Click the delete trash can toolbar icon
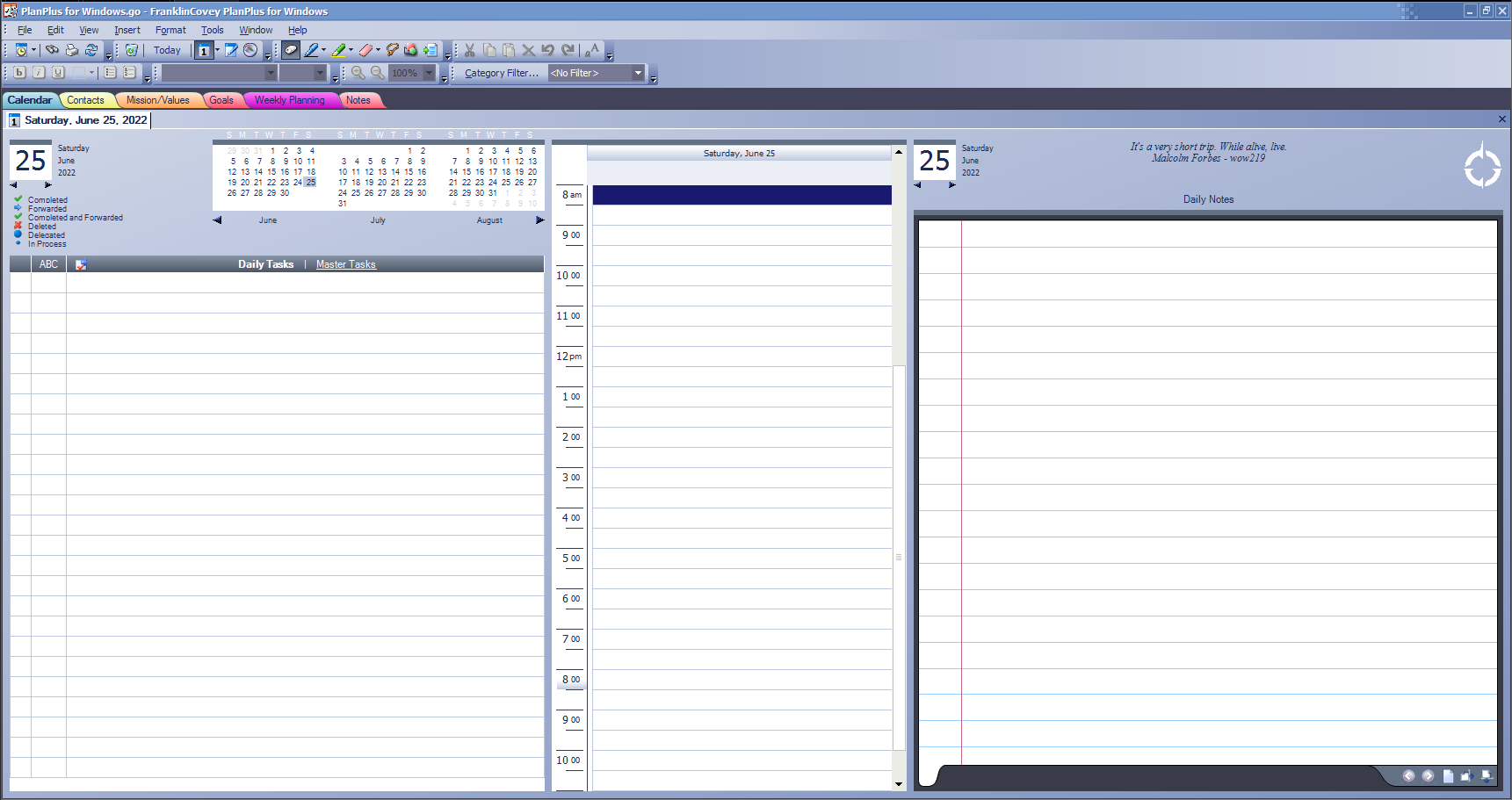This screenshot has height=800, width=1512. (x=132, y=50)
